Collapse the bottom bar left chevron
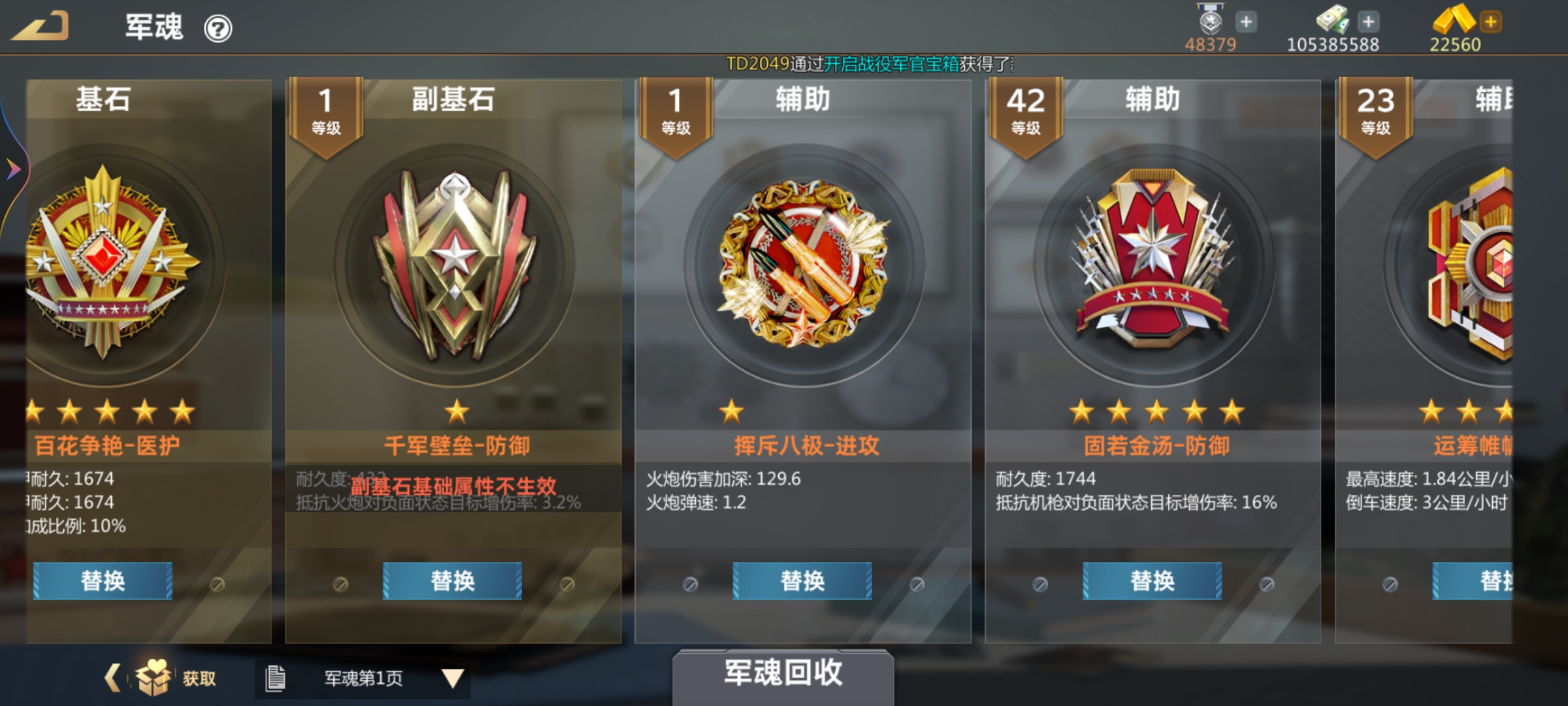Screen dimensions: 1568x706 click(112, 678)
